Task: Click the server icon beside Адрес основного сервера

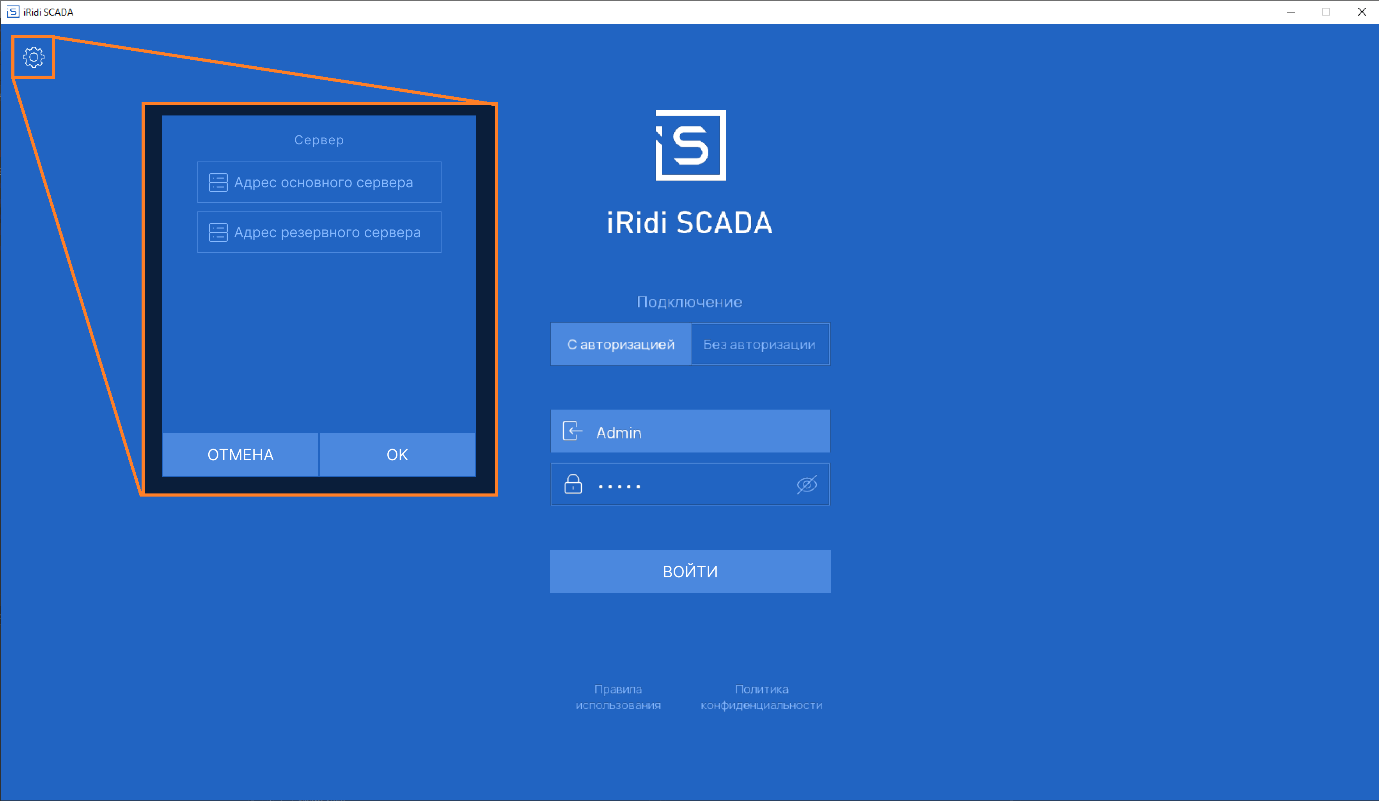Action: [218, 183]
